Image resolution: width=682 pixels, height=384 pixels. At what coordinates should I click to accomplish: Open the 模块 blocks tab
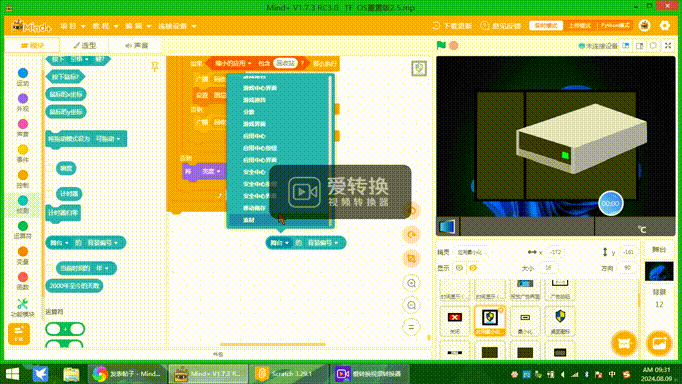[x=33, y=45]
